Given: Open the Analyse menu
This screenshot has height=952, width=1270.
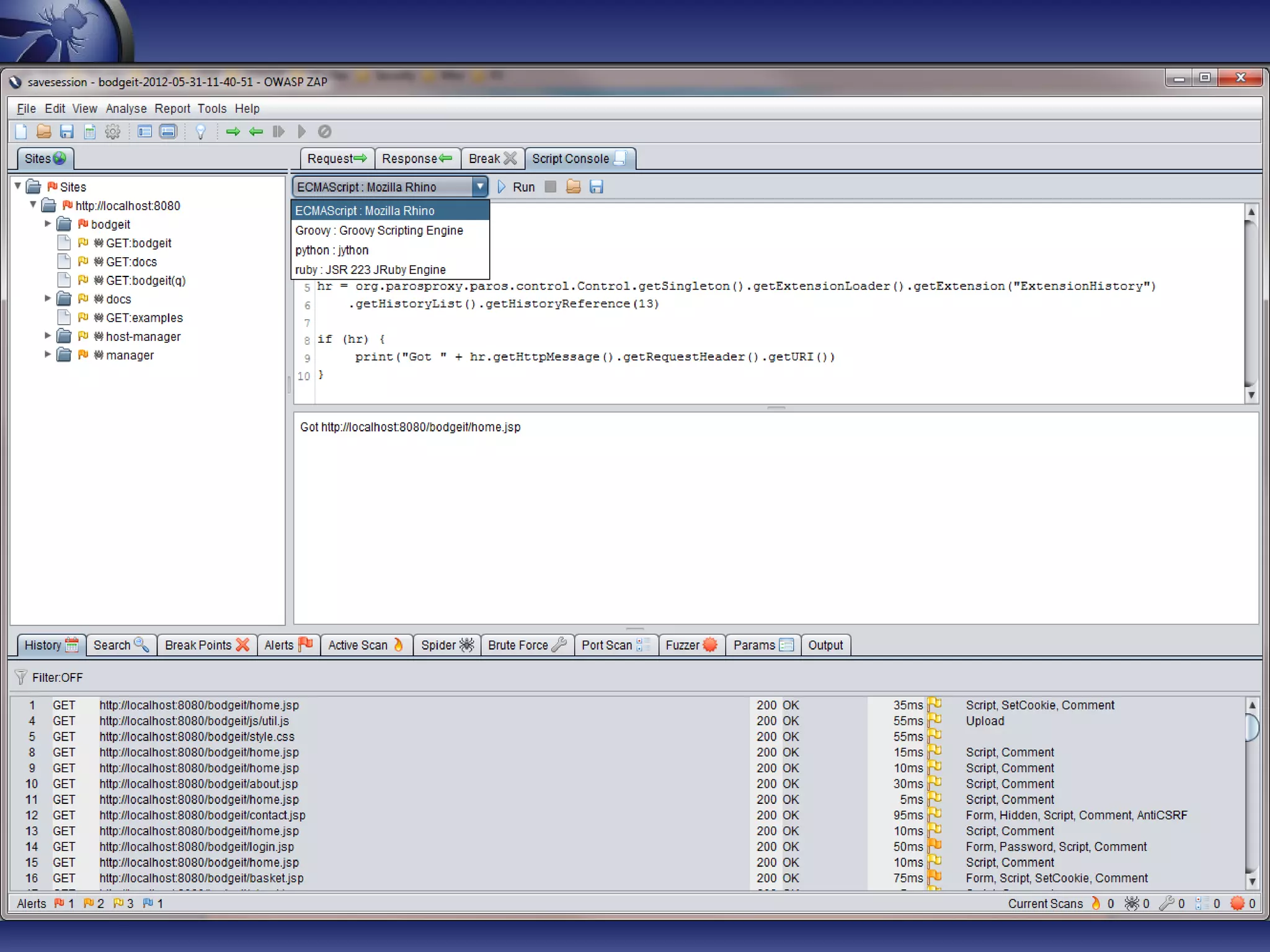Looking at the screenshot, I should coord(126,108).
